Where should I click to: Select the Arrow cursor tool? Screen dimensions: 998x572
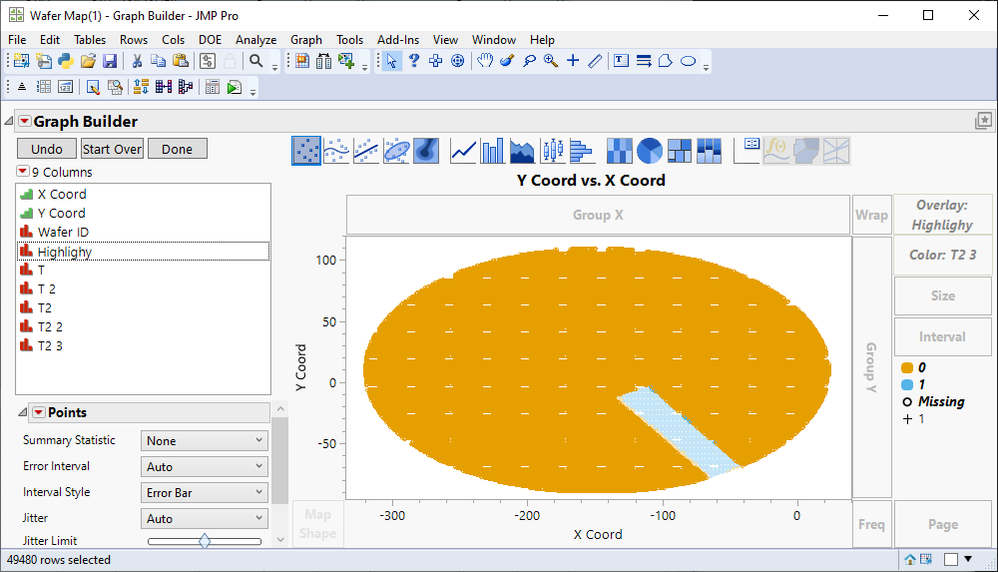click(x=391, y=61)
